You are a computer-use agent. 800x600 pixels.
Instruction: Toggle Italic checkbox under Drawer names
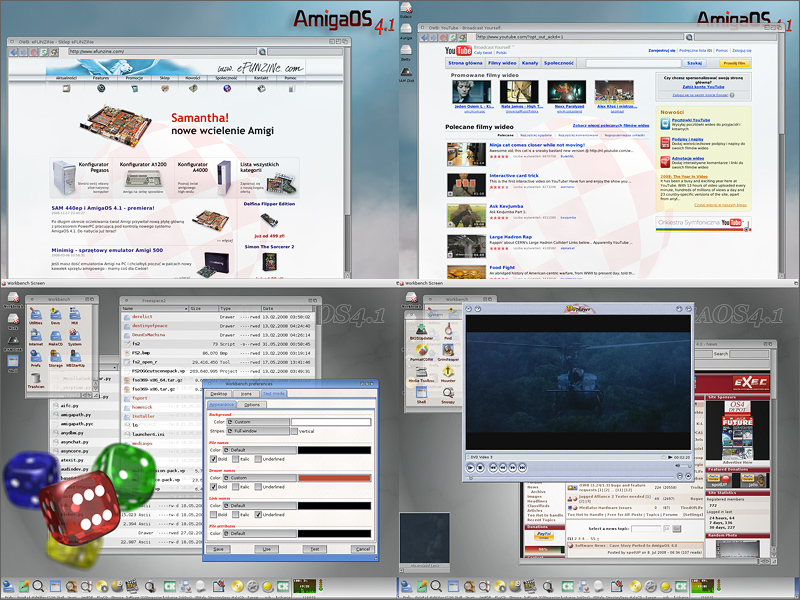(236, 487)
